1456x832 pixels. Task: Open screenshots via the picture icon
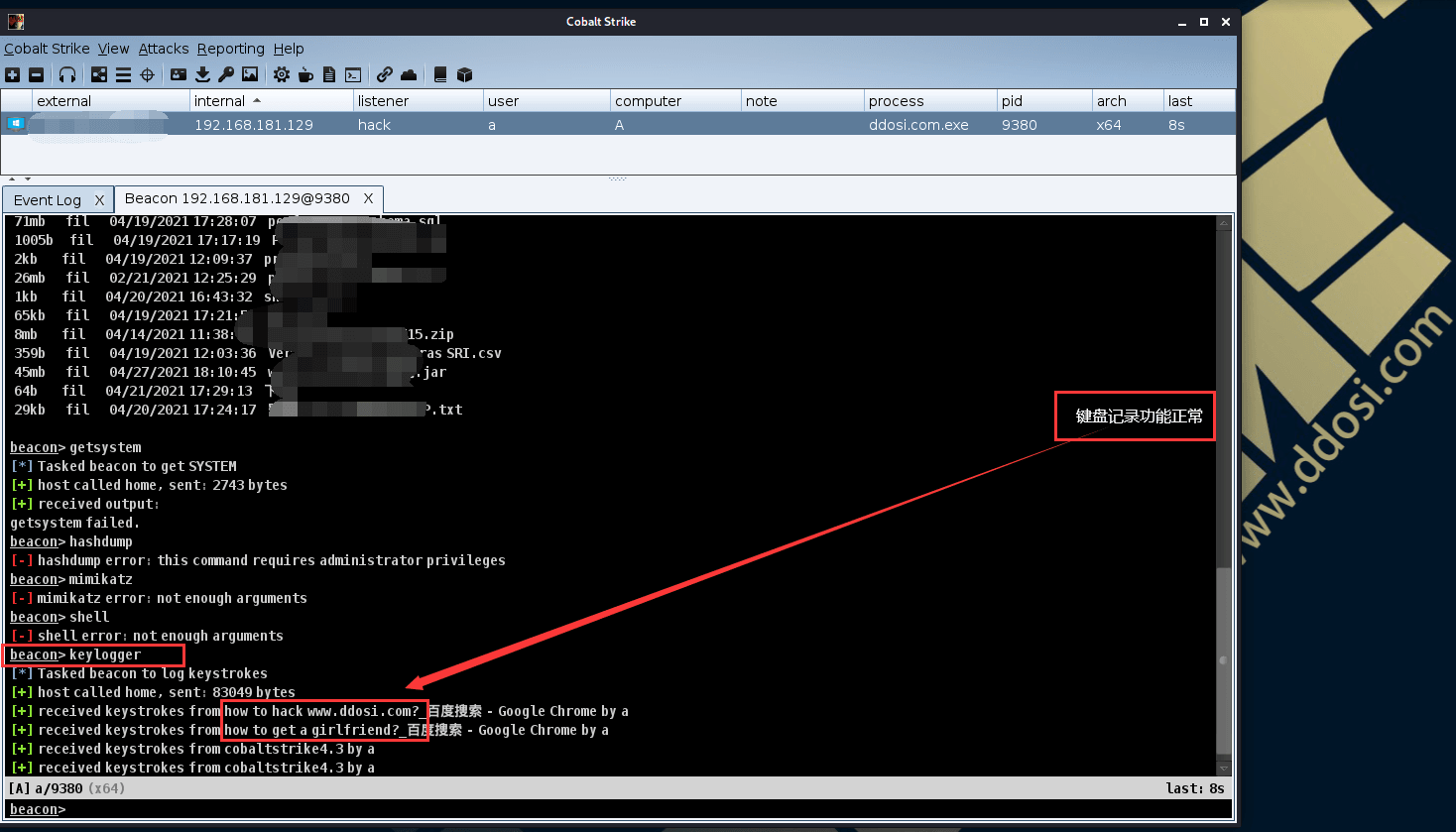250,74
